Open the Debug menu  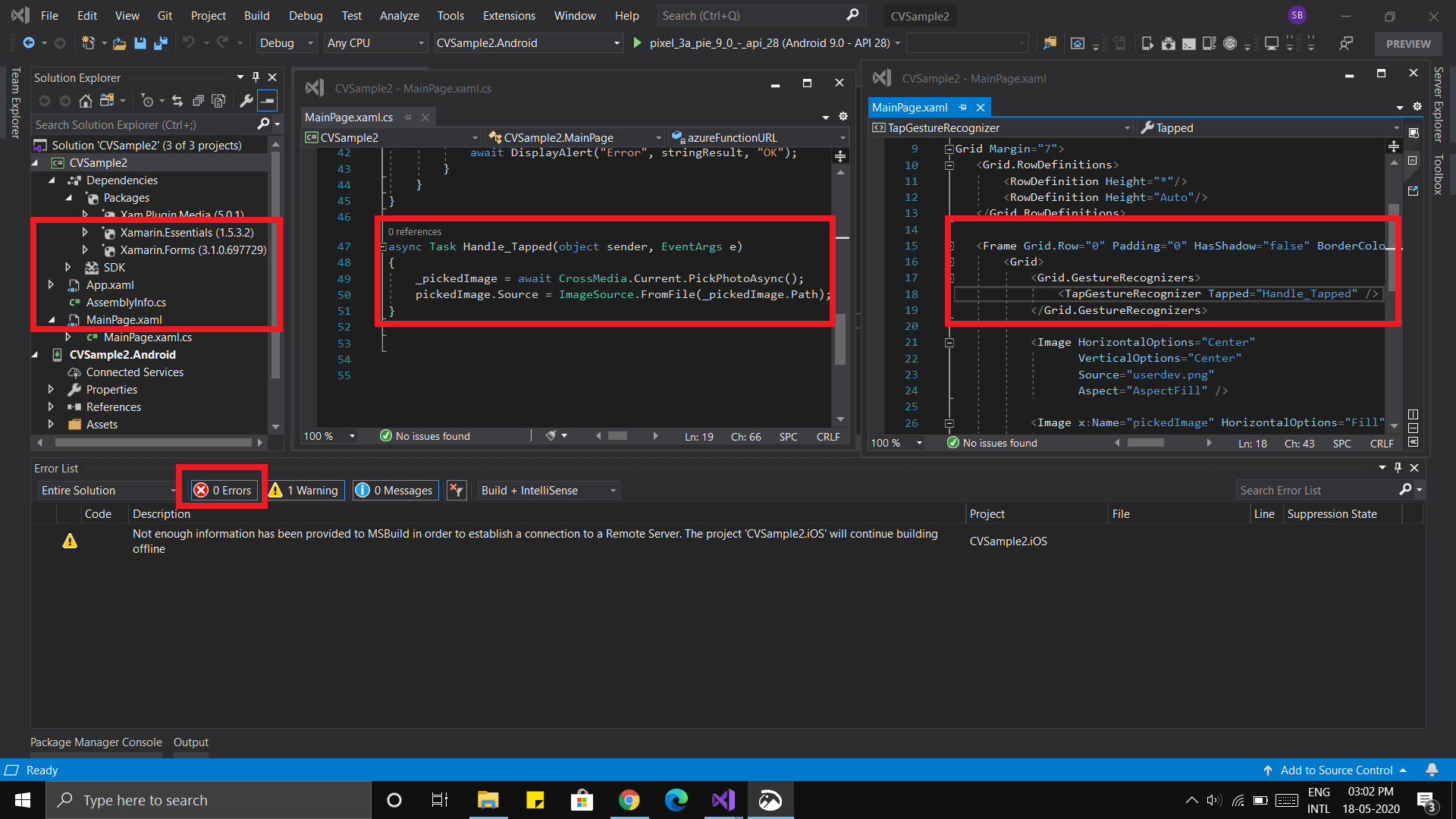click(306, 15)
